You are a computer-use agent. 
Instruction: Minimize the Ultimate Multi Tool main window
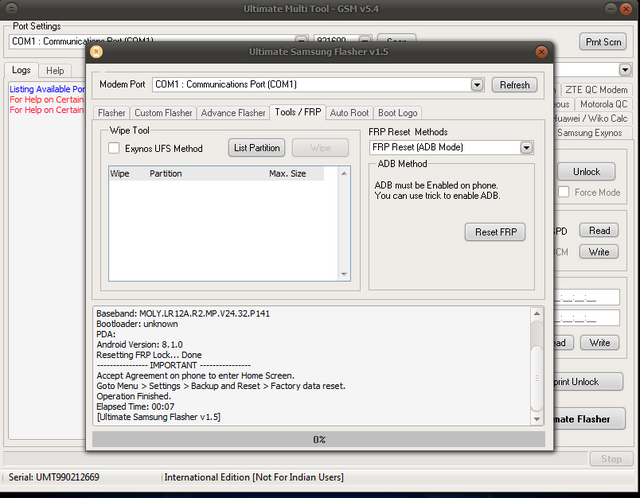pyautogui.click(x=611, y=9)
